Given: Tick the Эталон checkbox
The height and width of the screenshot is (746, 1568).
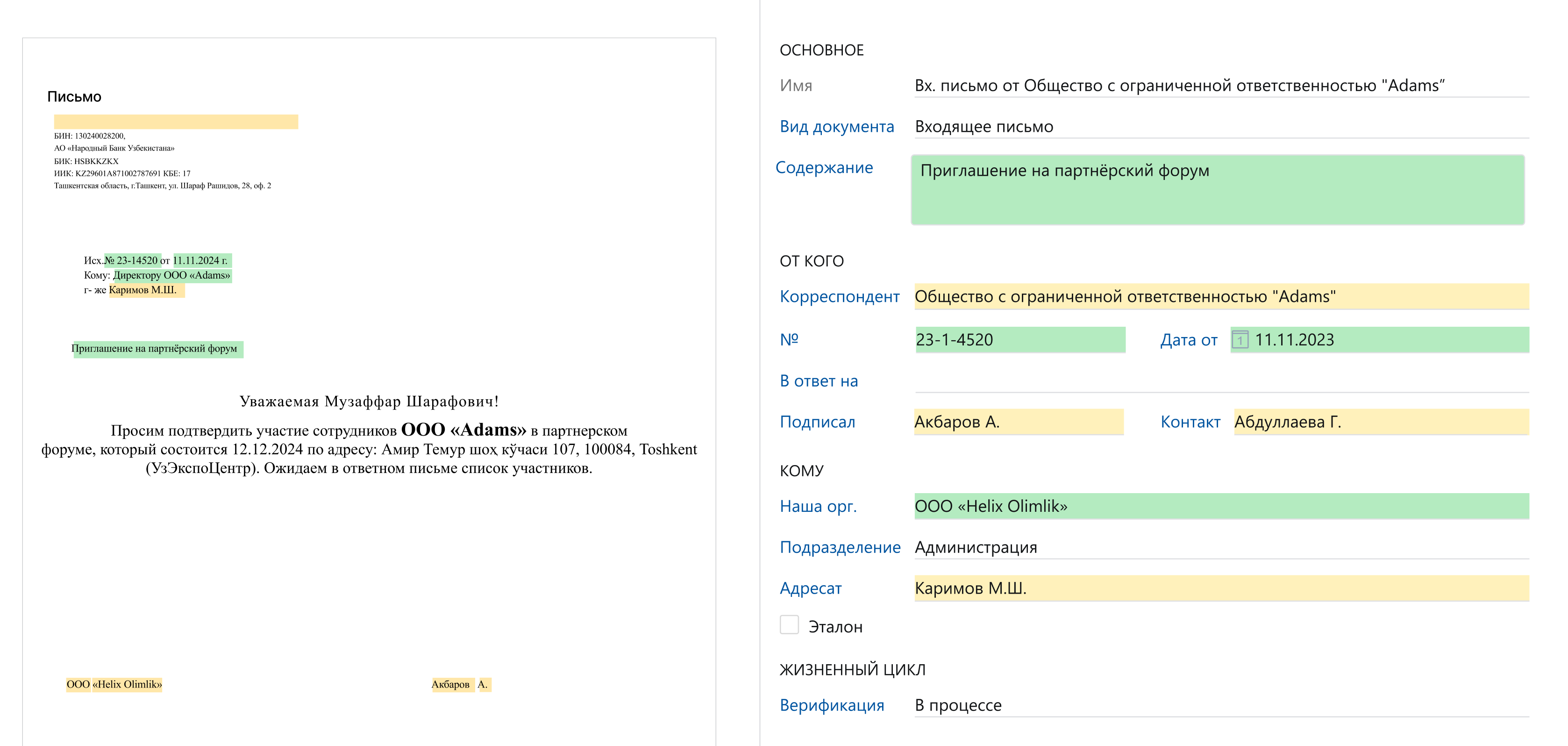Looking at the screenshot, I should [x=789, y=625].
